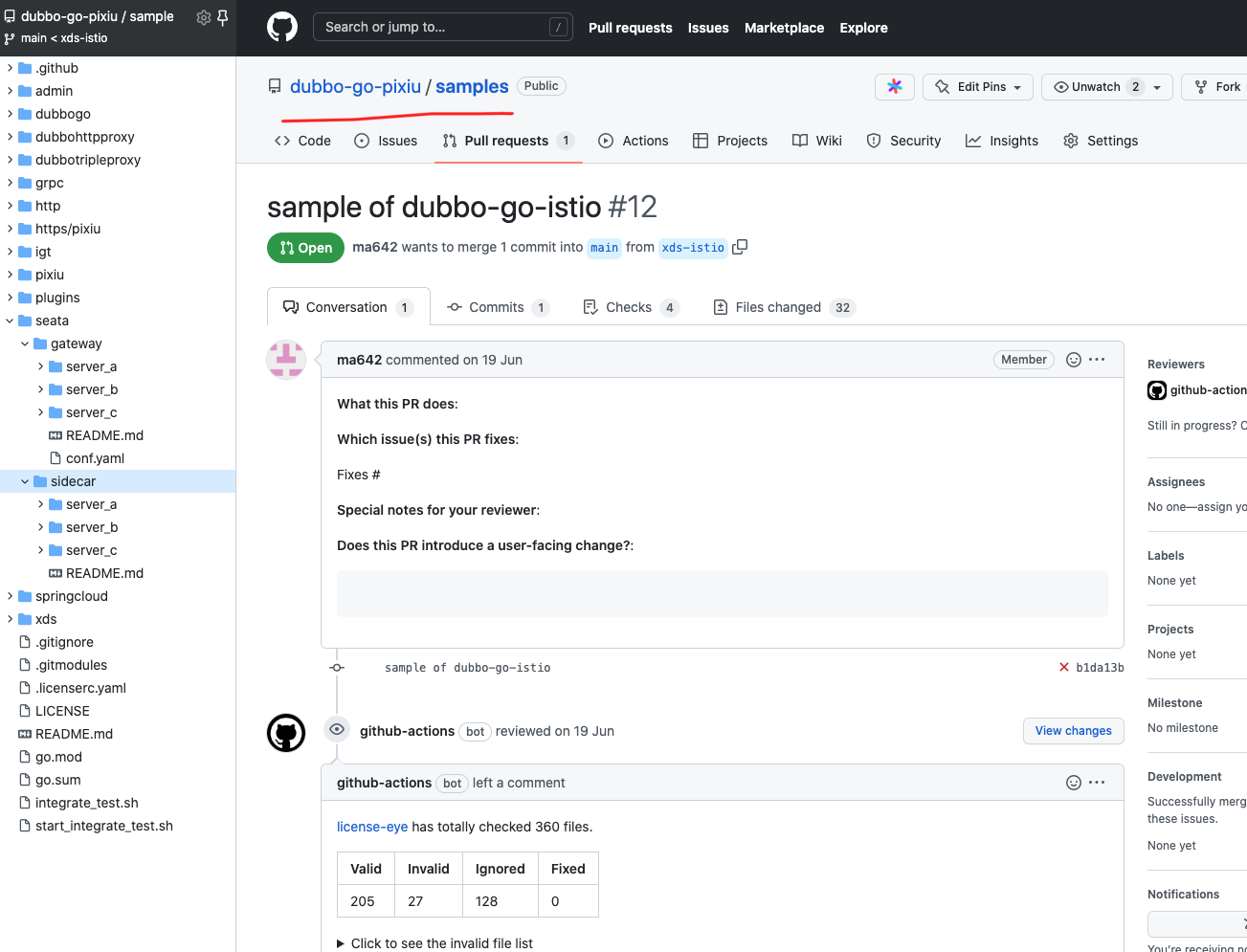Open commit hash b1da13b
The height and width of the screenshot is (952, 1247).
tap(1100, 668)
